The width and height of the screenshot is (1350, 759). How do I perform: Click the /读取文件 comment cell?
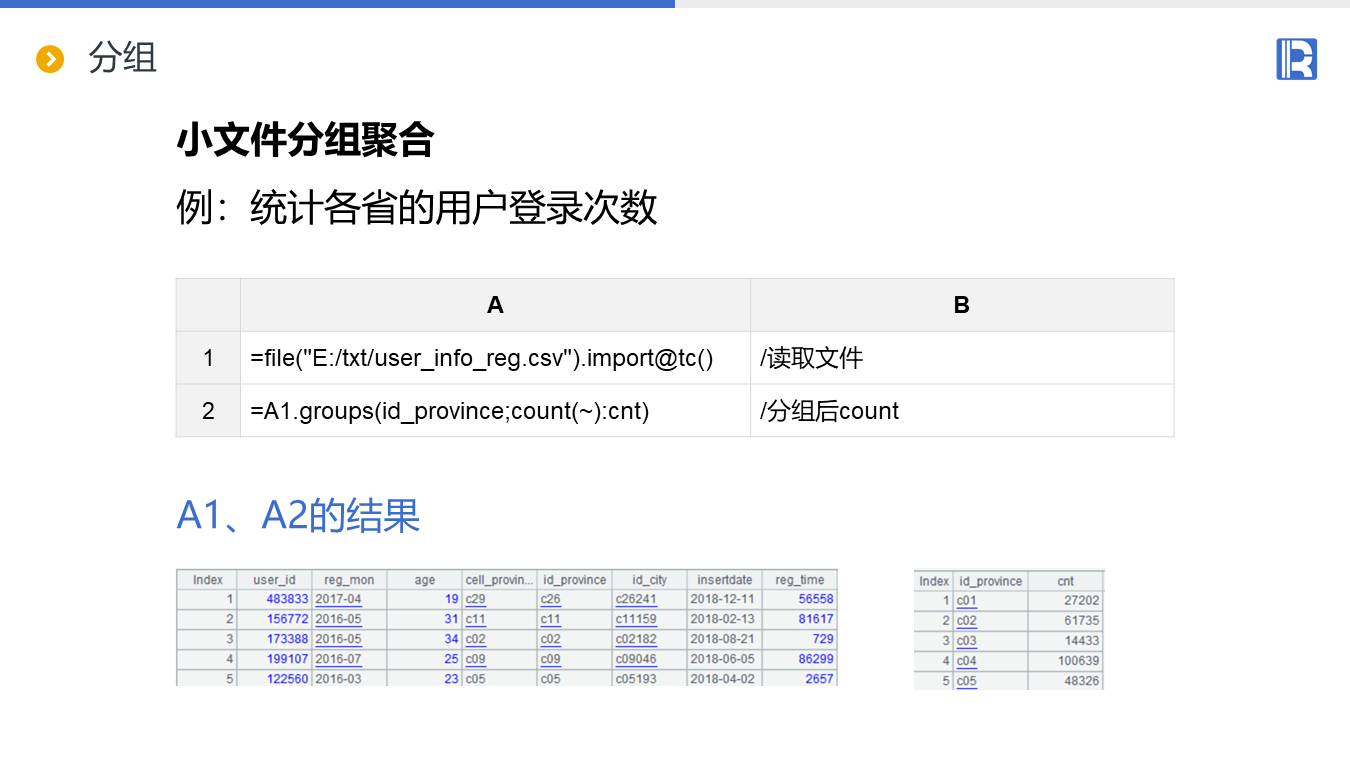(x=811, y=358)
